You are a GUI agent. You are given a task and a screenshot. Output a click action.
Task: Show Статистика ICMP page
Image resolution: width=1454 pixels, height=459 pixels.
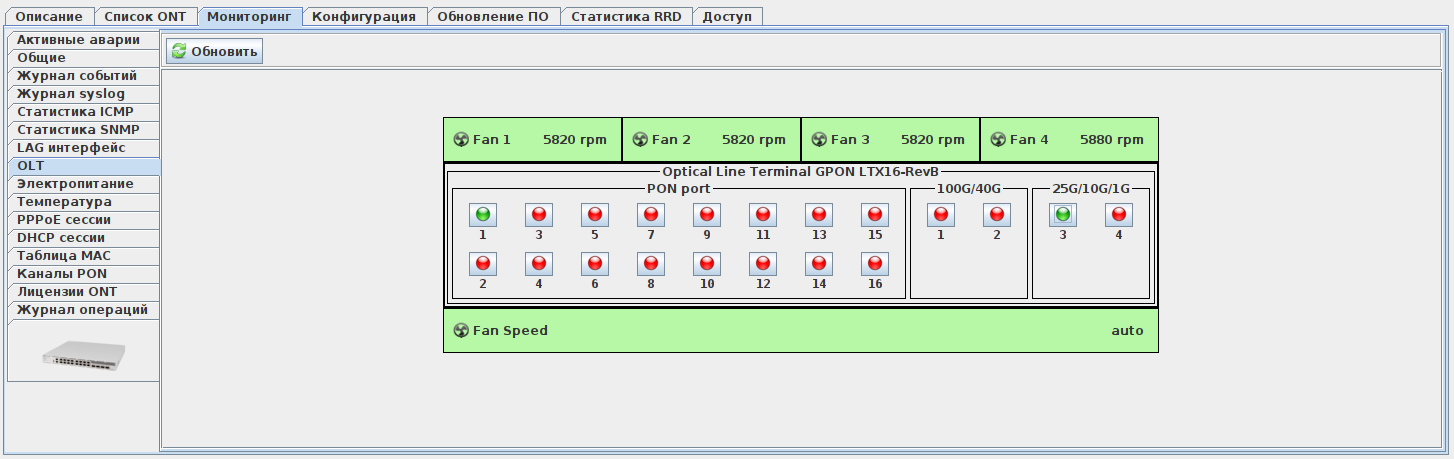pyautogui.click(x=83, y=112)
